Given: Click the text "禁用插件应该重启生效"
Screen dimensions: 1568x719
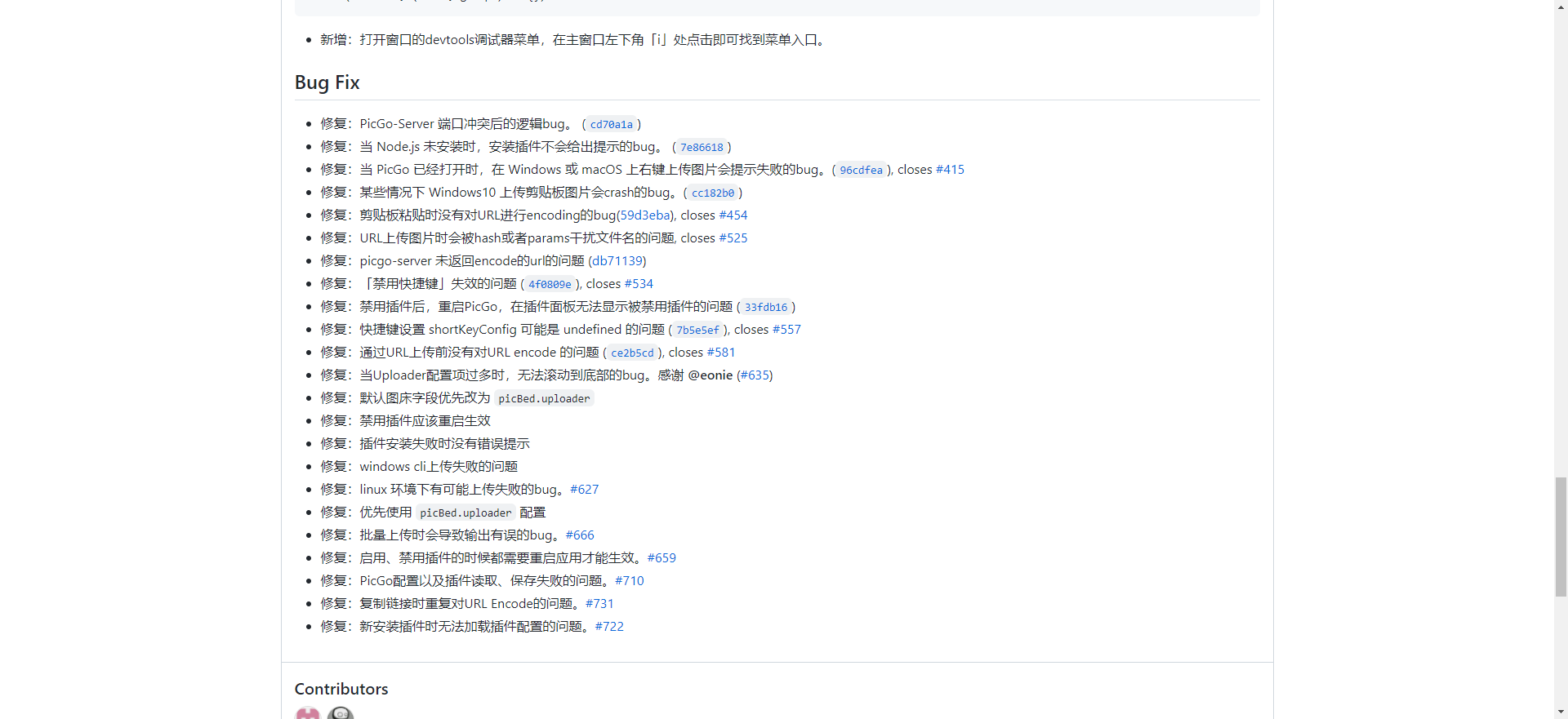Looking at the screenshot, I should point(425,421).
